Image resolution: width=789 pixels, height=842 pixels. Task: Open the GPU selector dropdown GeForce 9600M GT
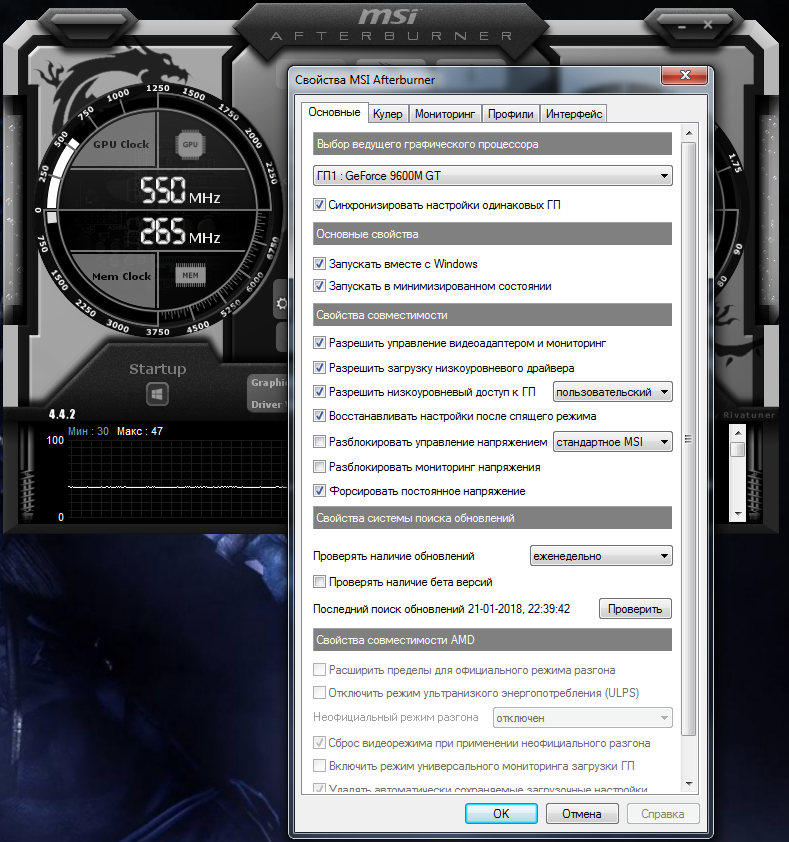[x=493, y=176]
